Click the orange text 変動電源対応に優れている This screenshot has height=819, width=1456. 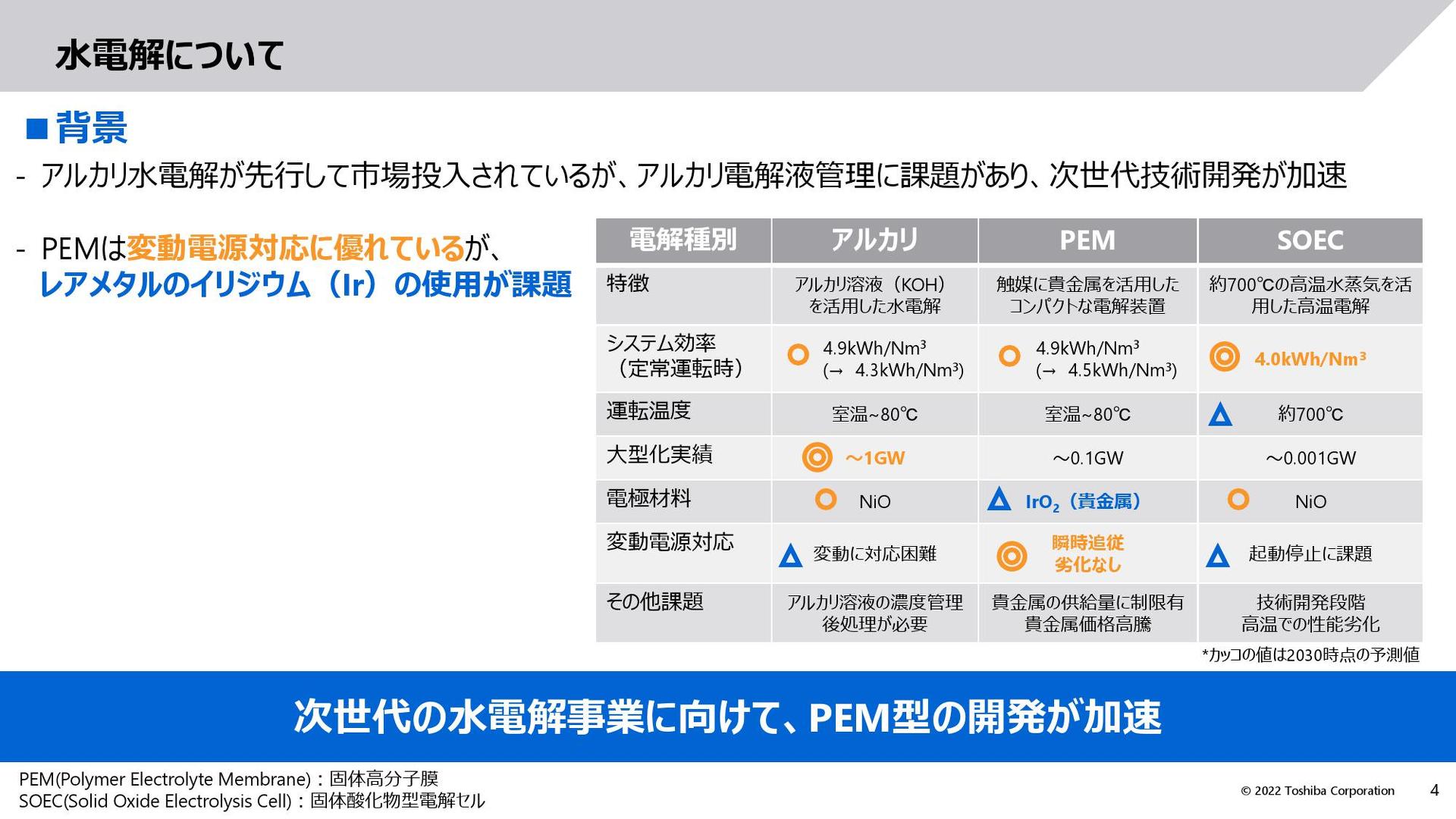click(295, 247)
